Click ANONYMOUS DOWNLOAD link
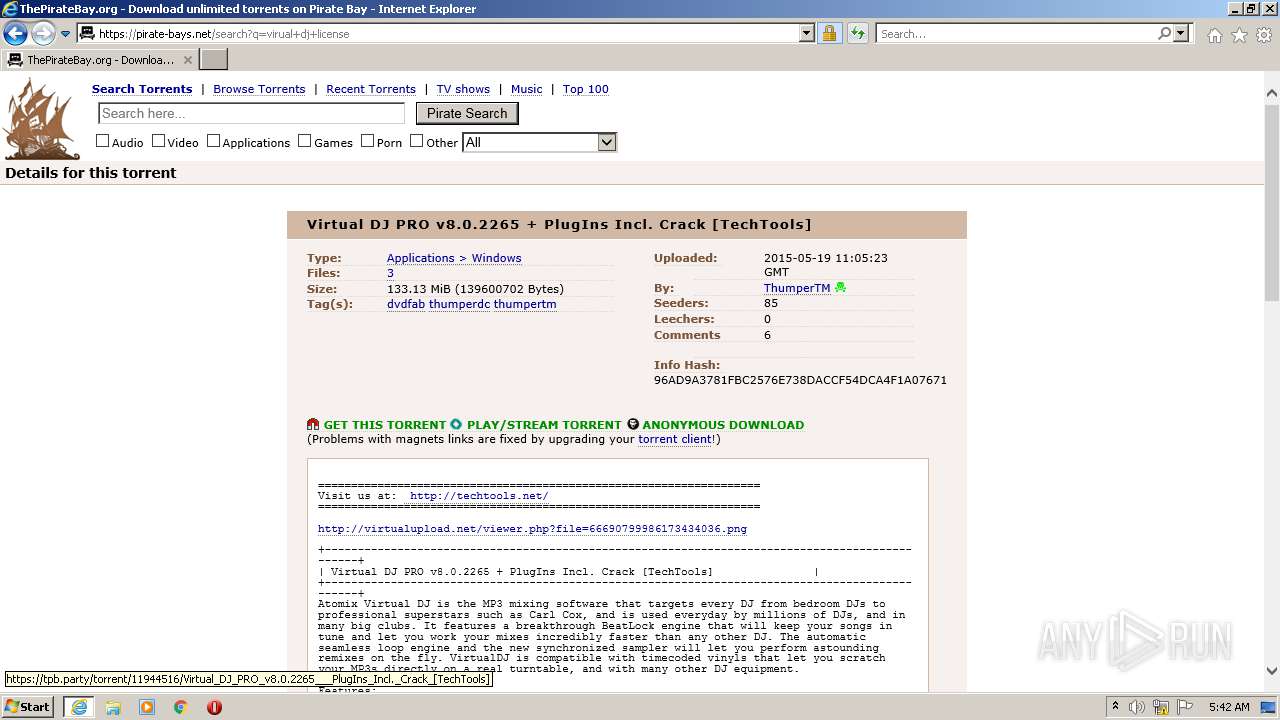Viewport: 1280px width, 720px height. (723, 425)
